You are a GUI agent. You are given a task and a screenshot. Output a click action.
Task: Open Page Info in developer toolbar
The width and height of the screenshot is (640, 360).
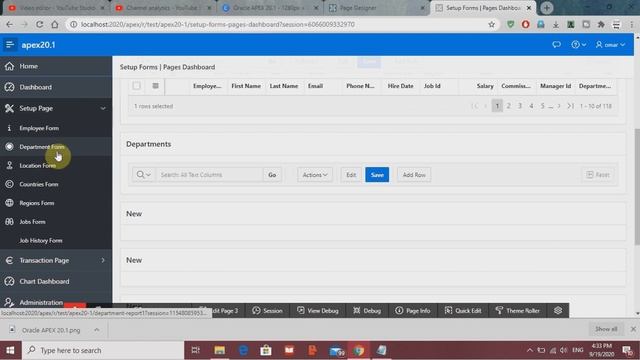[x=413, y=311]
